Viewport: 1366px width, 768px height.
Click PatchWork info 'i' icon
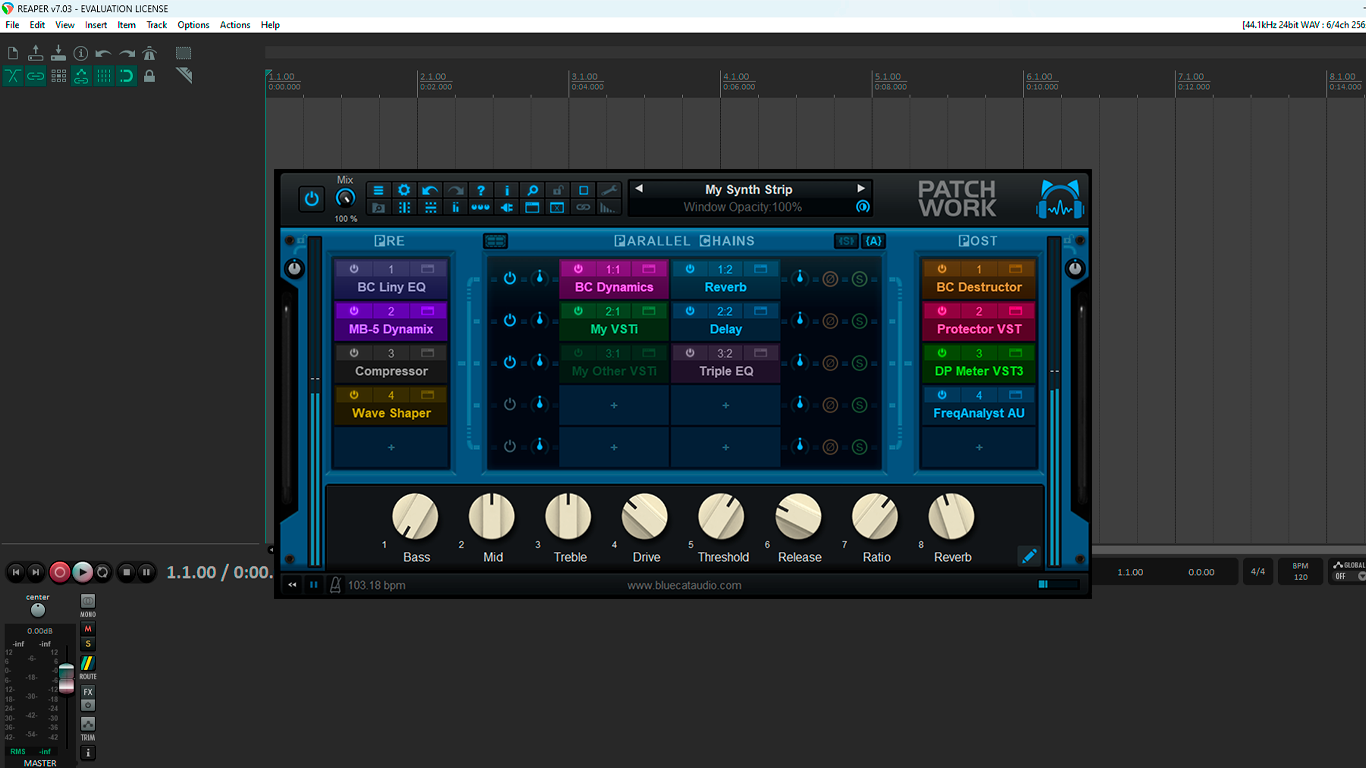click(x=507, y=190)
